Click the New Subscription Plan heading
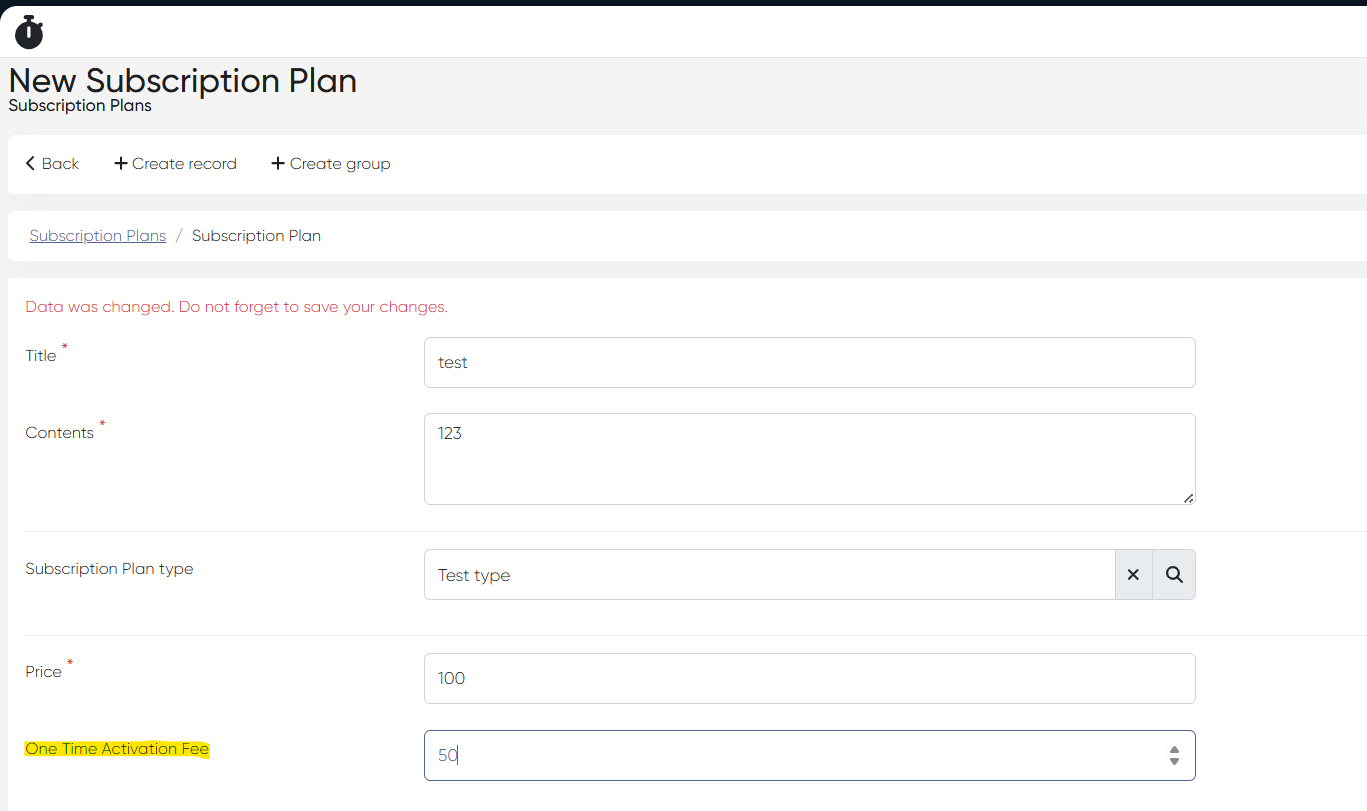The height and width of the screenshot is (811, 1367). tap(183, 81)
